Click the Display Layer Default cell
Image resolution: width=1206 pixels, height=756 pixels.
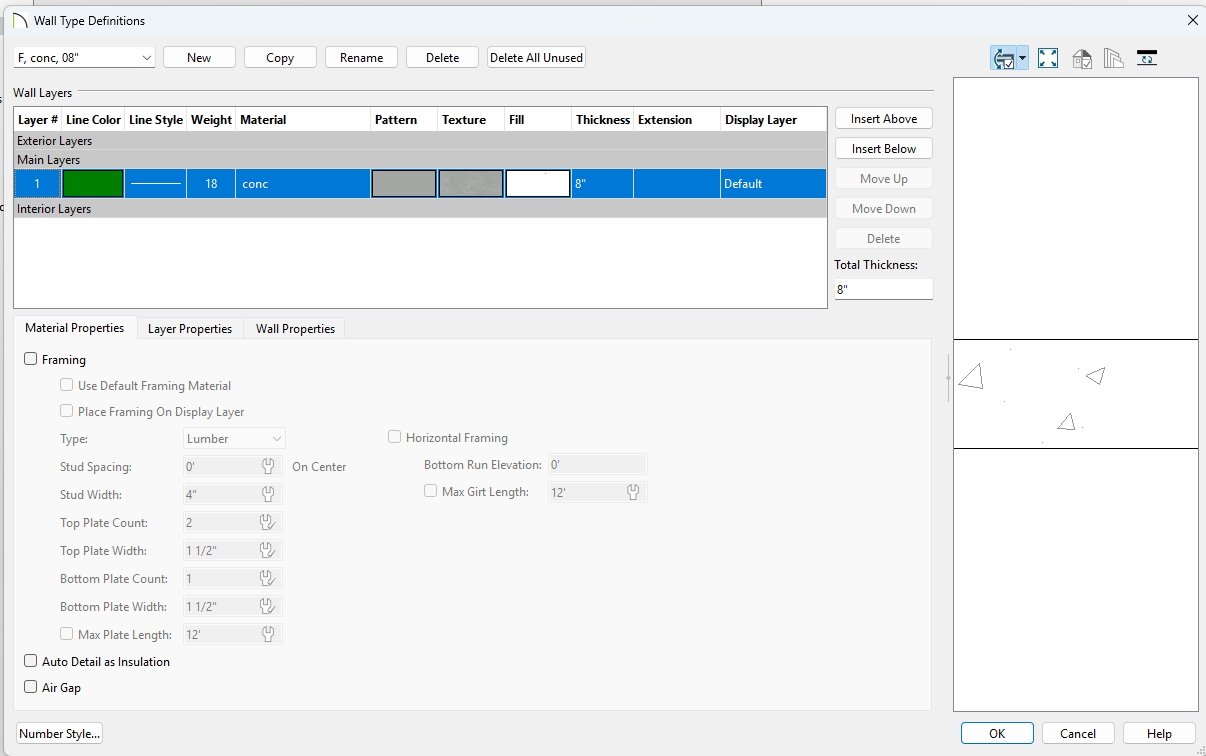[773, 184]
